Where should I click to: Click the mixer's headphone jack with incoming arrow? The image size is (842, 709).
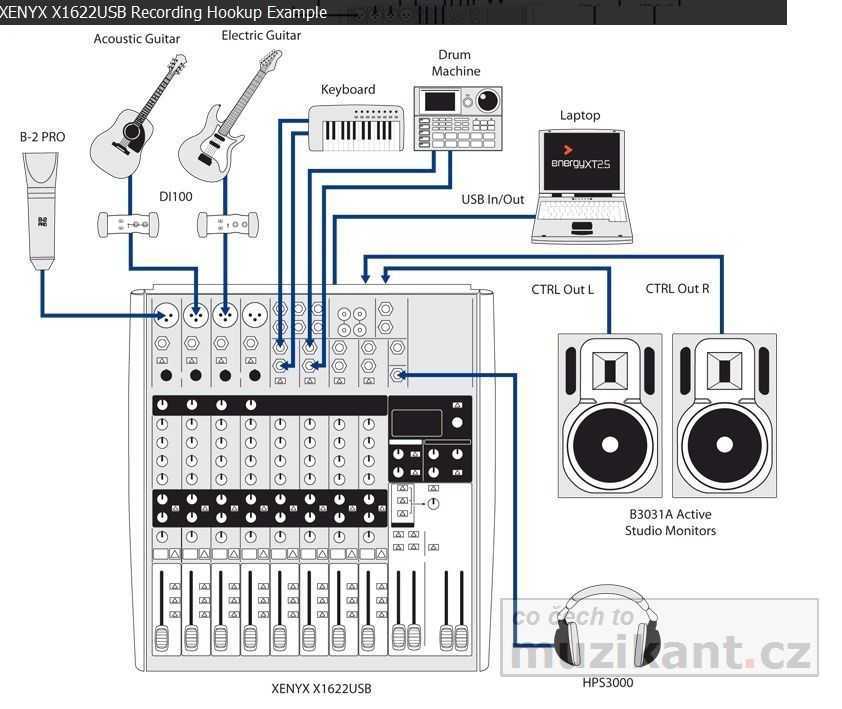tap(397, 374)
